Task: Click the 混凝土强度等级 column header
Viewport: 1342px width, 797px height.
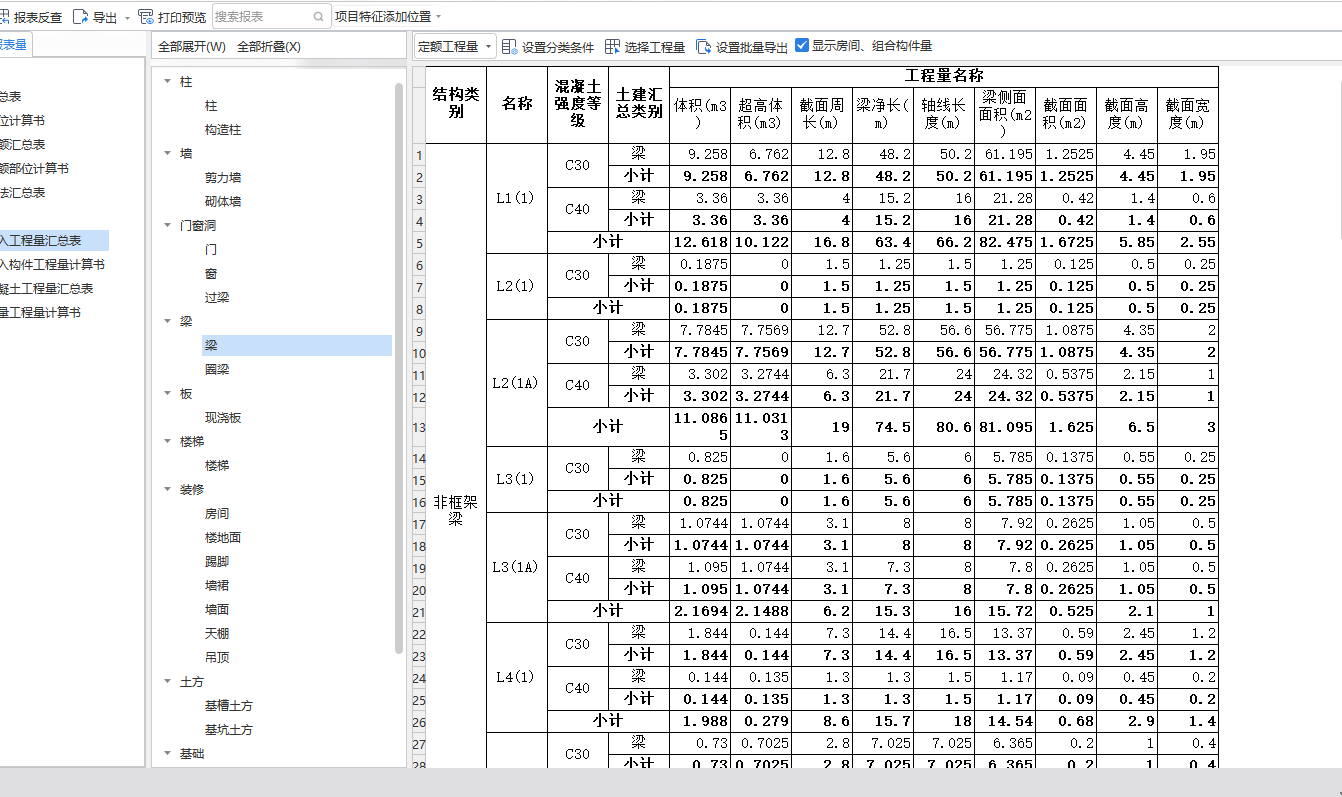Action: click(578, 105)
